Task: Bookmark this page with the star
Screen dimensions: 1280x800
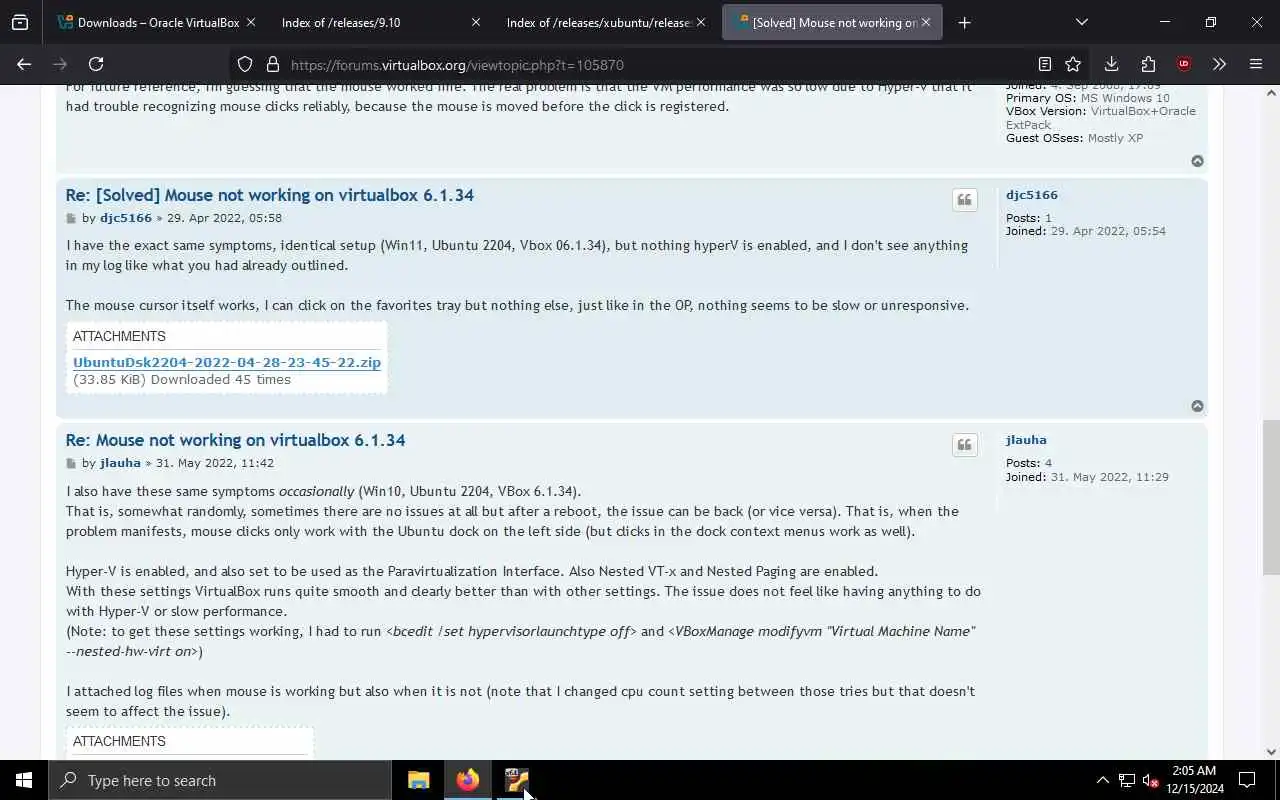Action: [x=1073, y=64]
